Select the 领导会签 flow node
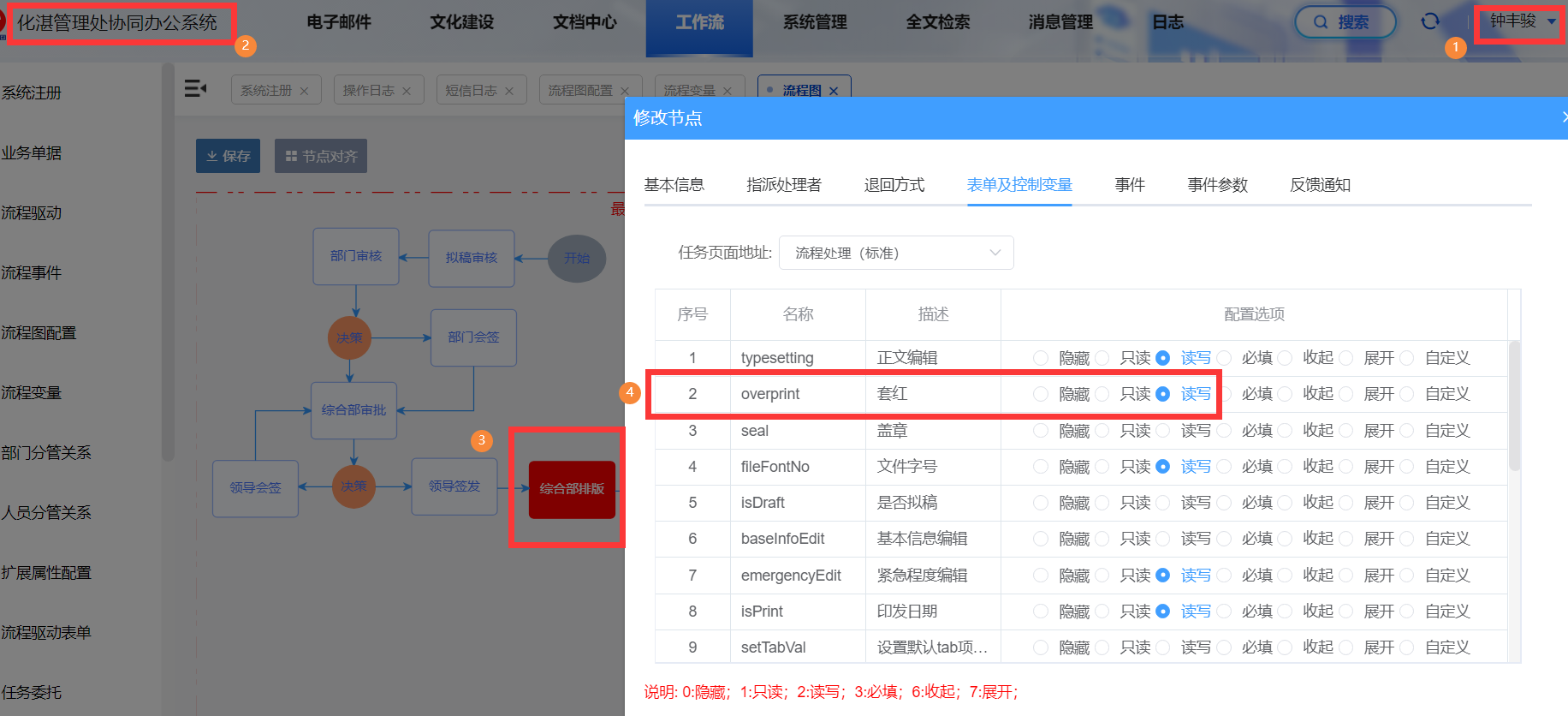1568x716 pixels. 255,488
